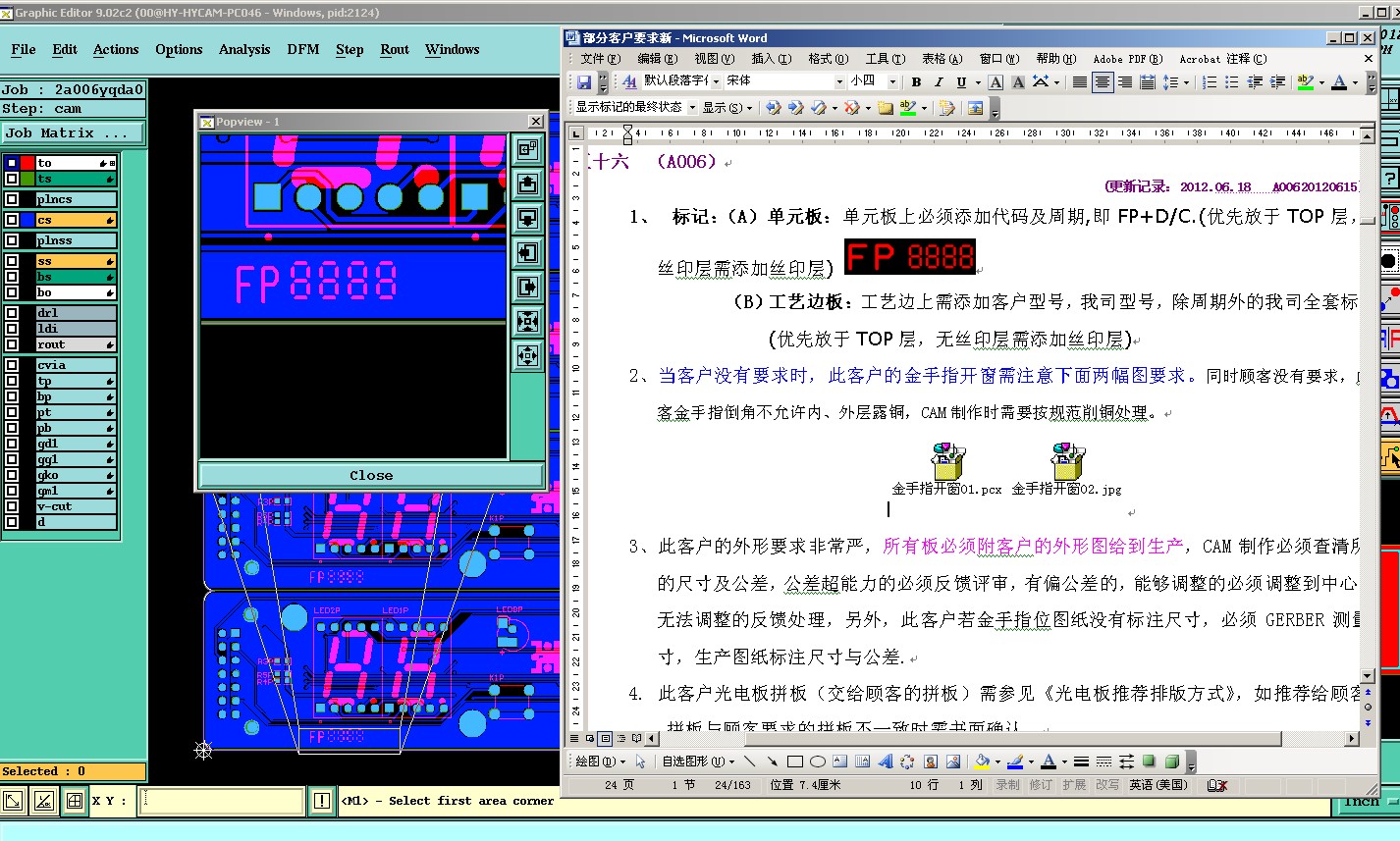Click 英语(美国) language in Word status bar

(1158, 785)
